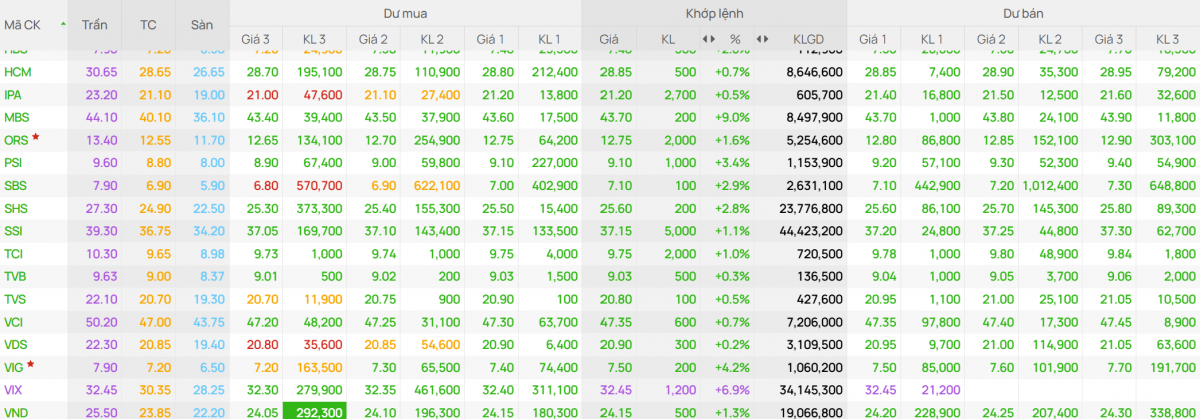Open stock code PSI
The image size is (1200, 419).
point(13,162)
